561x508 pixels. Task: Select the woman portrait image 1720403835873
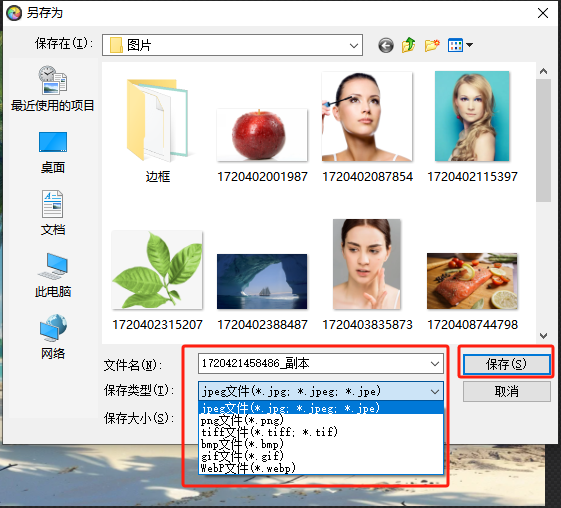point(367,275)
